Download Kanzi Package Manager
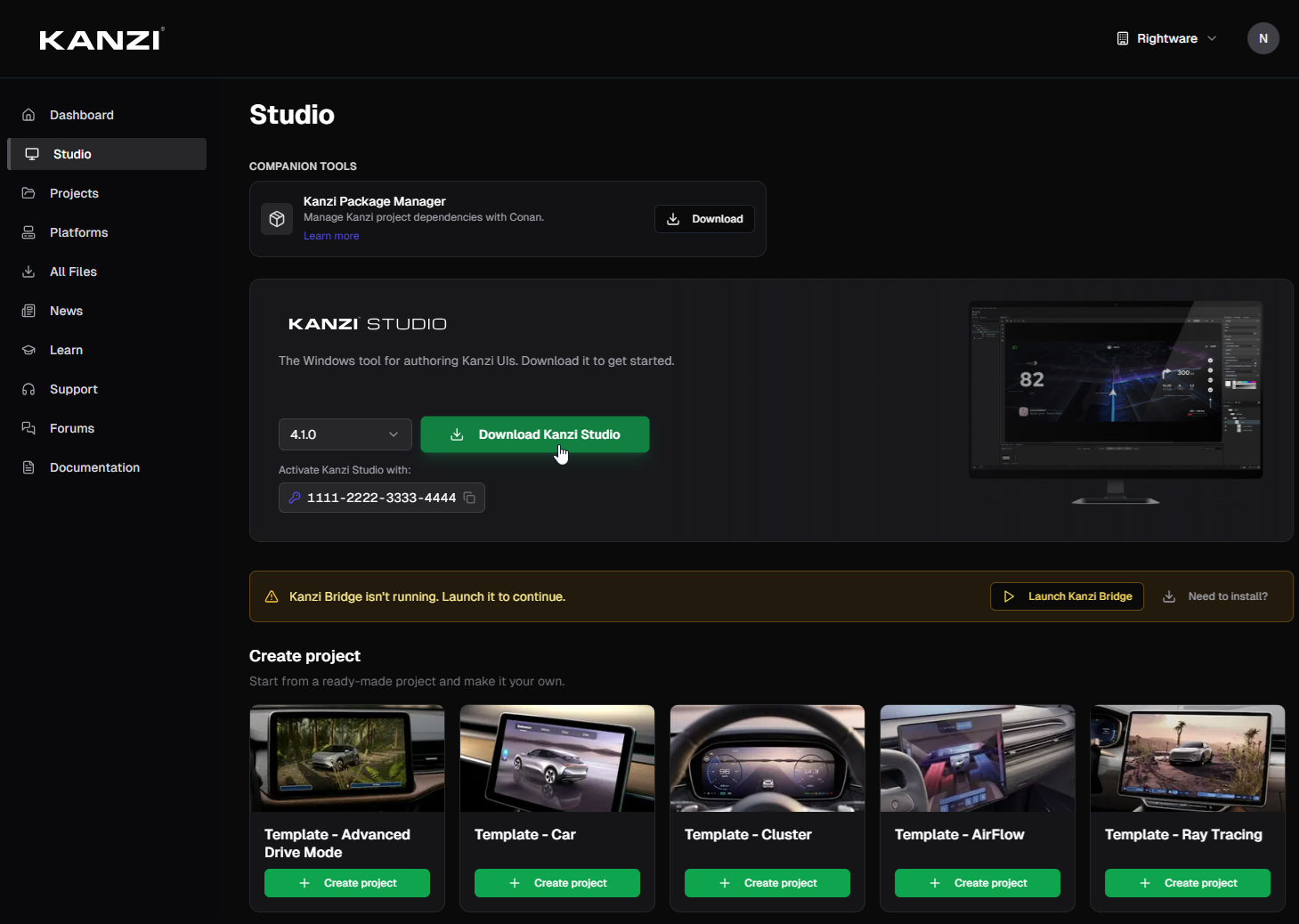The image size is (1299, 924). pos(704,219)
